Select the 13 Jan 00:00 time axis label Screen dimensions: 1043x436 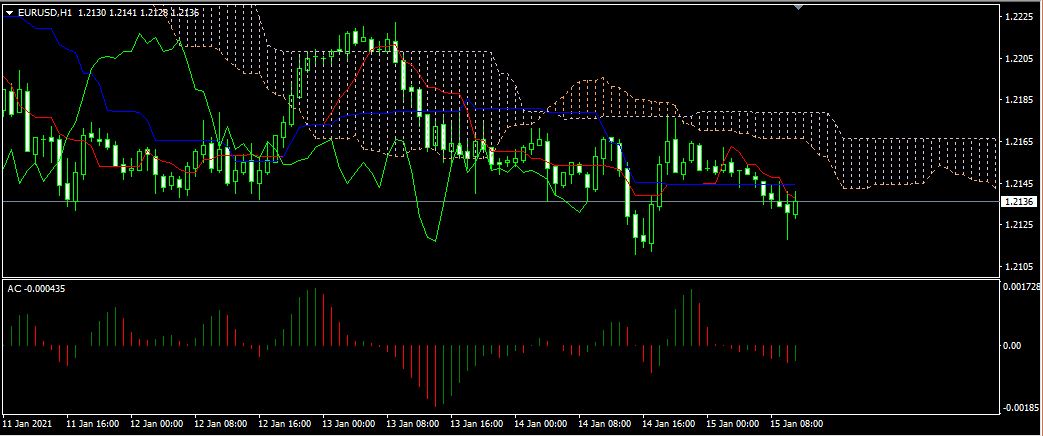tap(350, 424)
